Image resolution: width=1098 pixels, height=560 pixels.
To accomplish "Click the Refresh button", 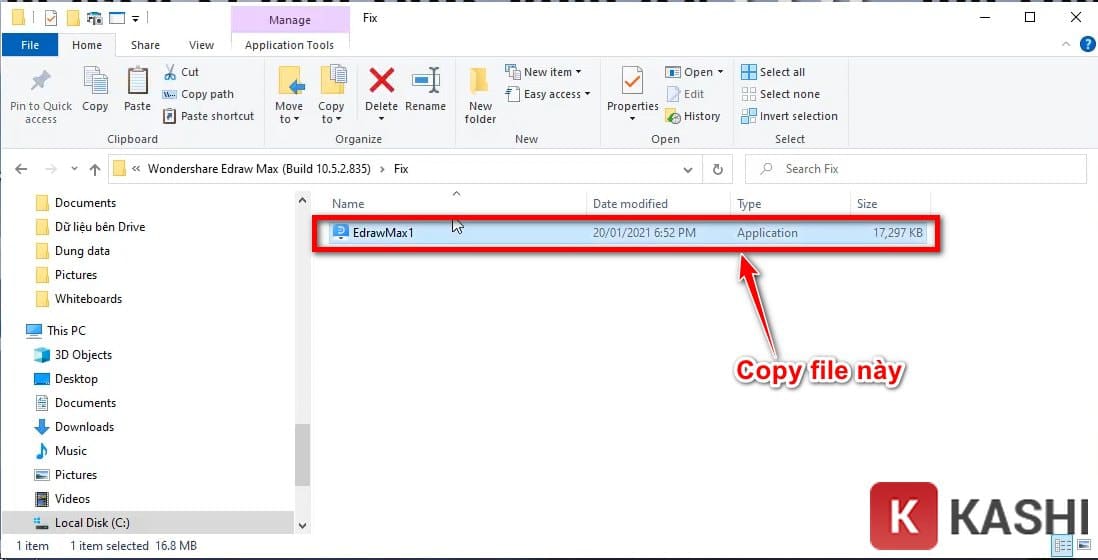I will click(717, 169).
